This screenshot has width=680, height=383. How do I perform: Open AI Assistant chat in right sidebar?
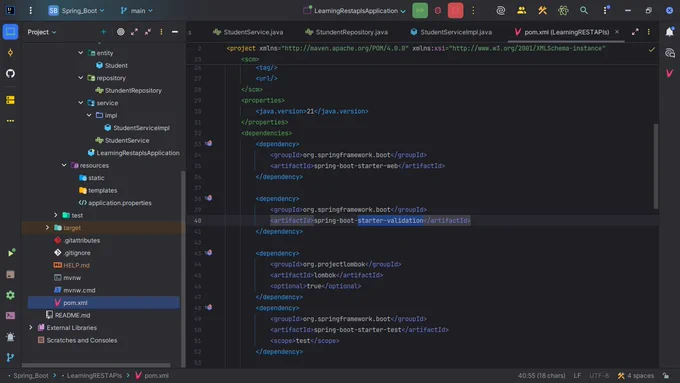(670, 53)
